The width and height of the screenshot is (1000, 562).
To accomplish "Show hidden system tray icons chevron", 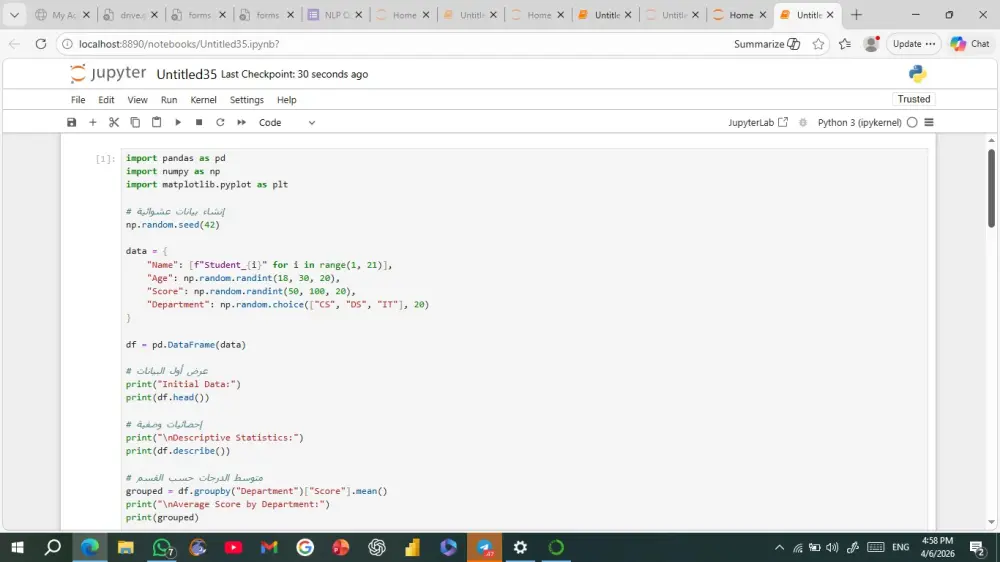I will [x=779, y=547].
